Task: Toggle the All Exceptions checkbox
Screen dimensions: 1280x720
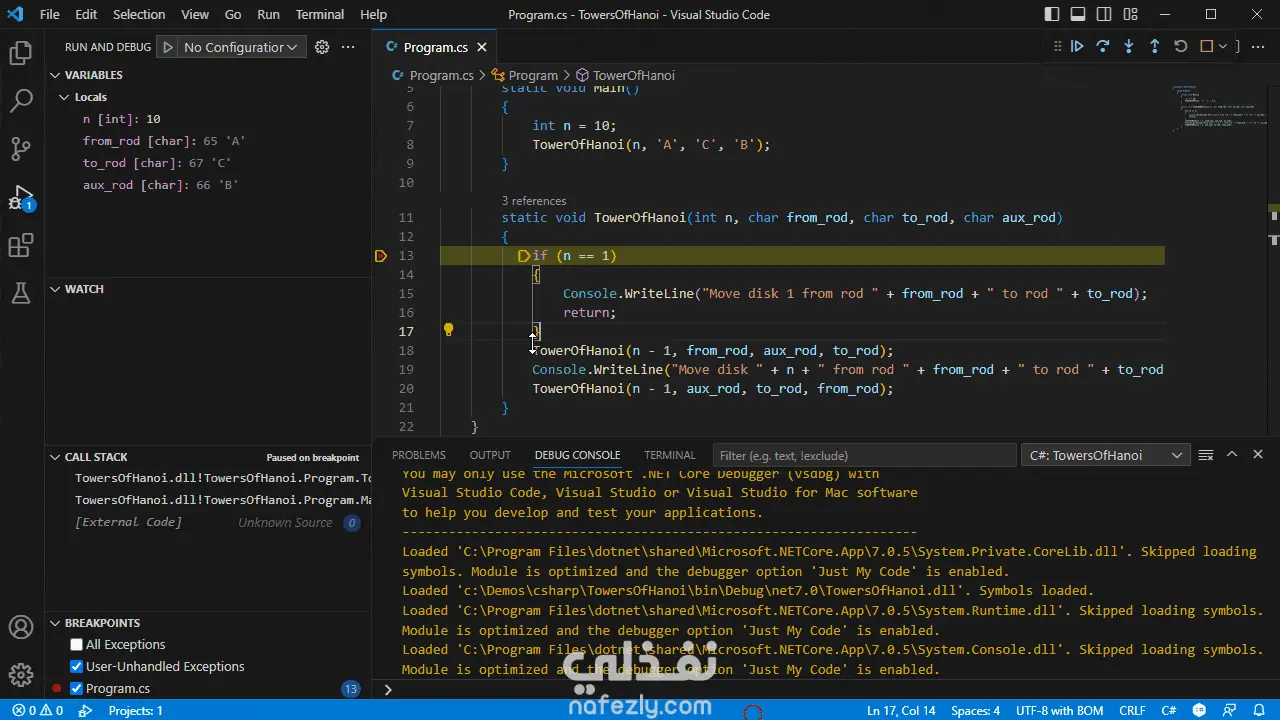Action: [x=77, y=645]
